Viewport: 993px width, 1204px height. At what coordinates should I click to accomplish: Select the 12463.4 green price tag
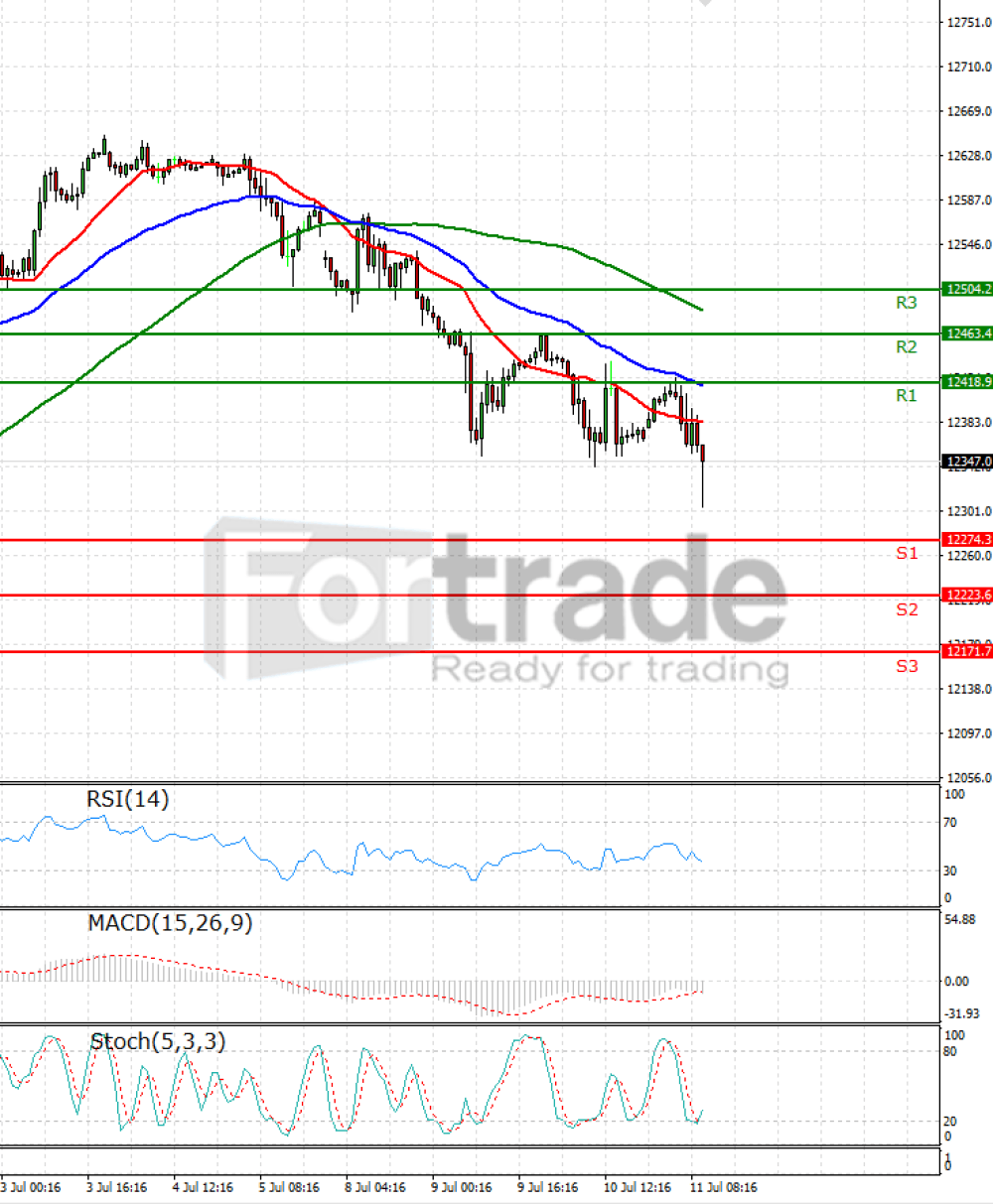tap(966, 334)
